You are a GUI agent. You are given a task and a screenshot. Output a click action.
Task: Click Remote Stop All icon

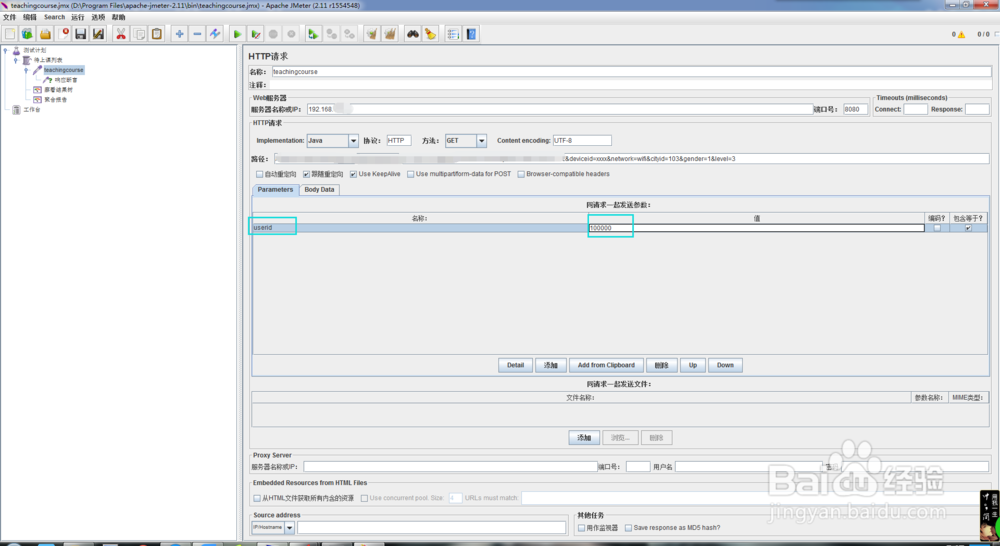pos(331,34)
